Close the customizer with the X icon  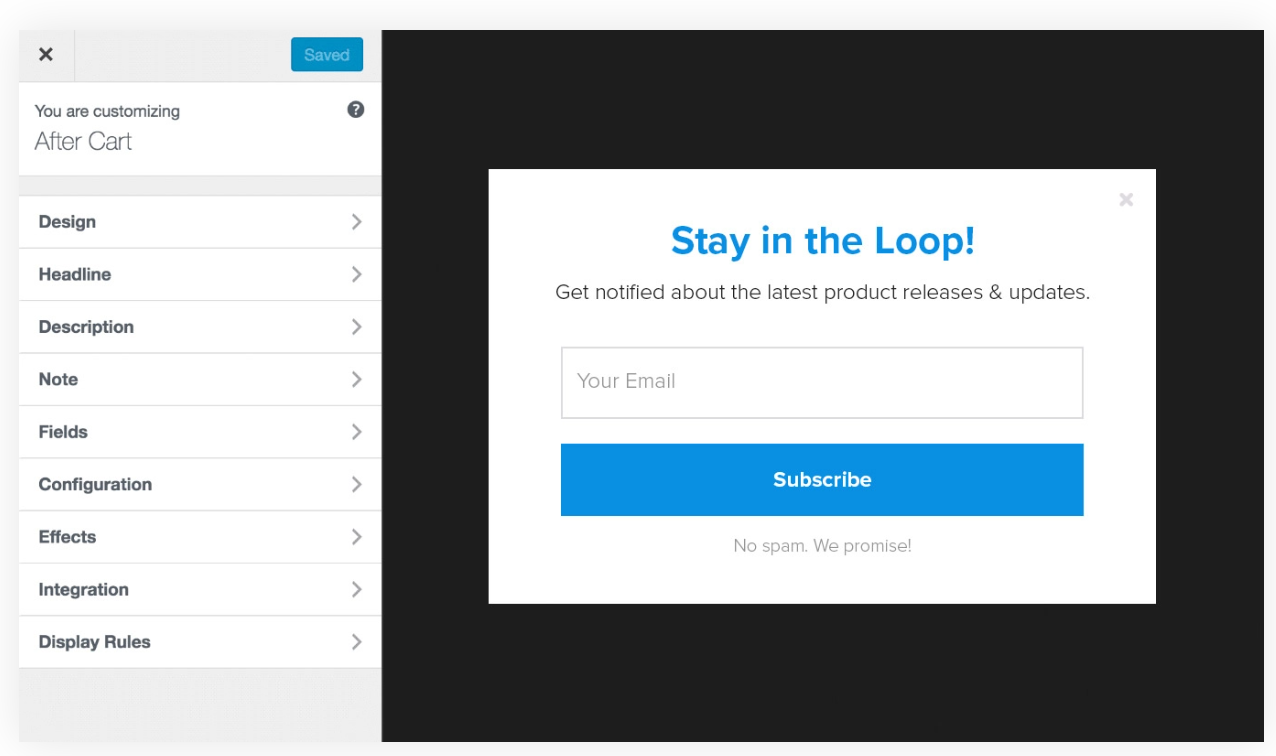(46, 55)
